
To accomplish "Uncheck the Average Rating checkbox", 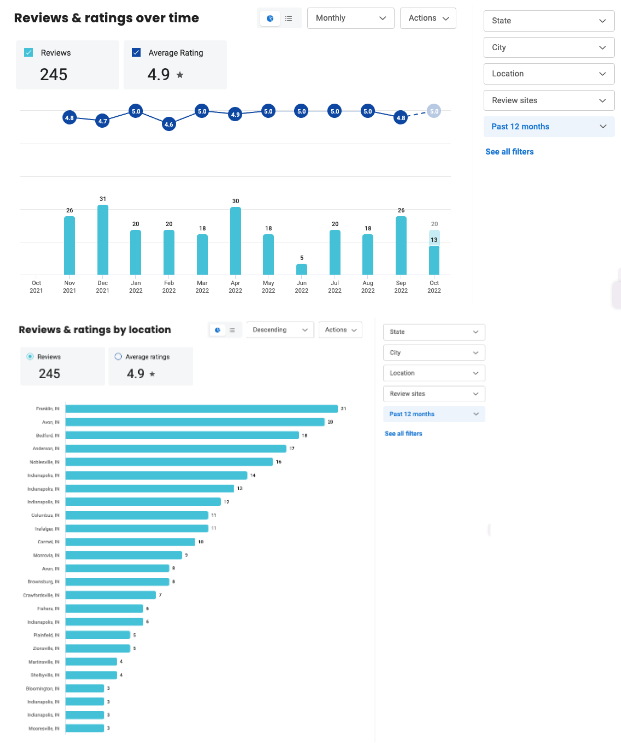I will [x=136, y=53].
